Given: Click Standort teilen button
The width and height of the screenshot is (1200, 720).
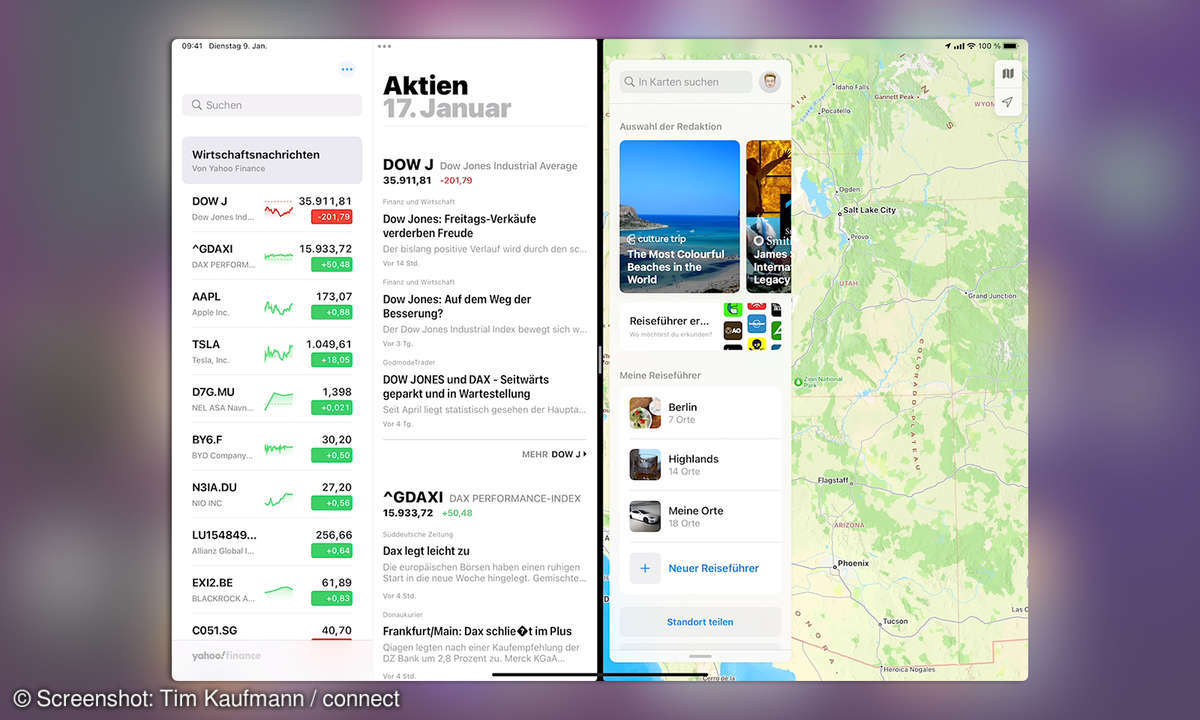Looking at the screenshot, I should (700, 622).
